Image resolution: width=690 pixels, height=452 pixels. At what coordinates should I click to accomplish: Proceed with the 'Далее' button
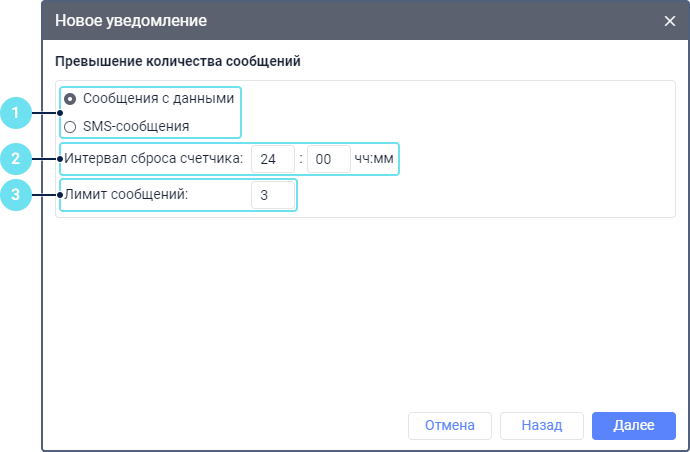pyautogui.click(x=633, y=425)
